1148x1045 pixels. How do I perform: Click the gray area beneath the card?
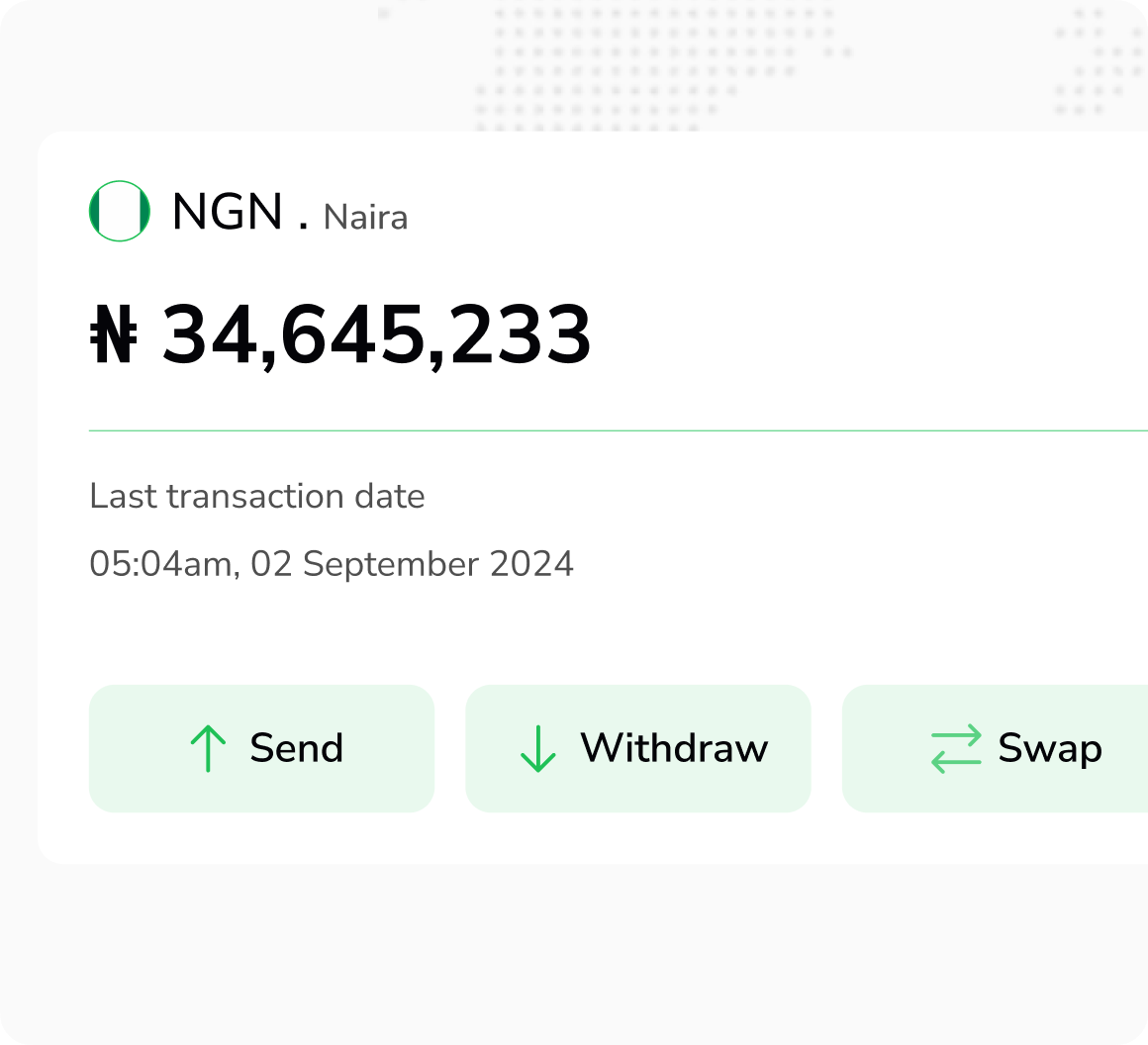point(574,950)
